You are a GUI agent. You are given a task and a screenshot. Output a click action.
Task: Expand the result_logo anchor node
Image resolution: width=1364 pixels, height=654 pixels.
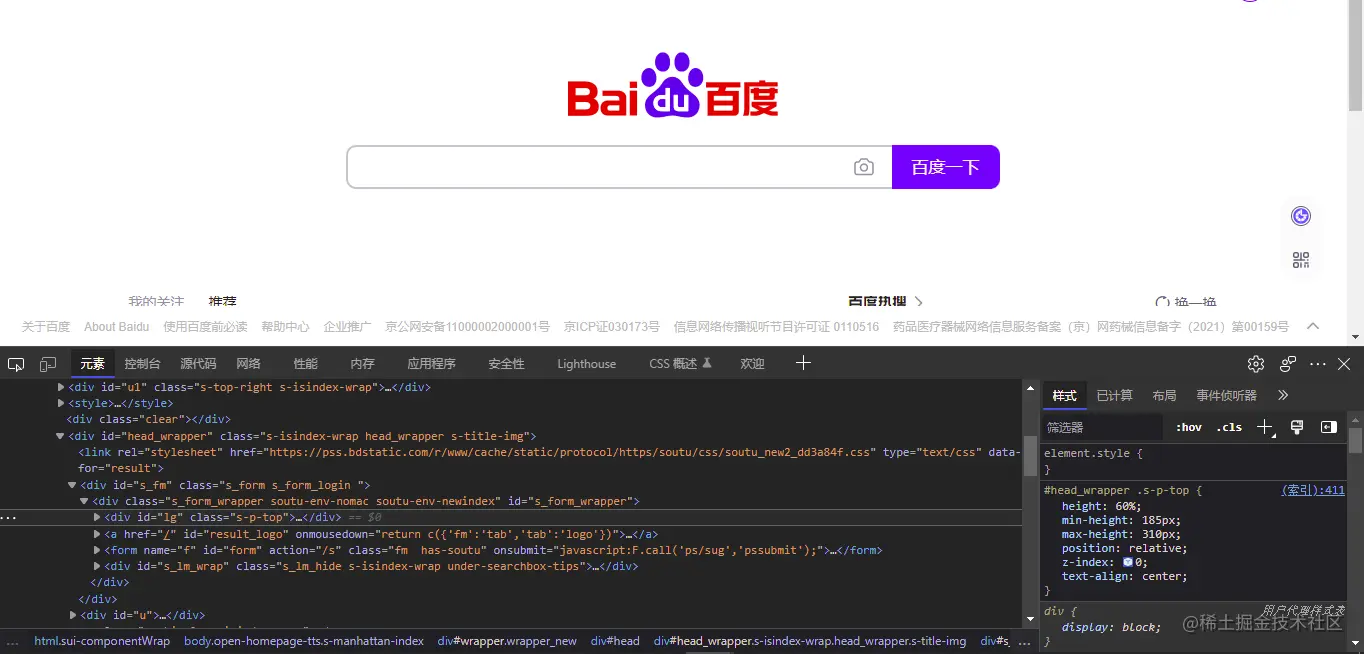[x=97, y=534]
